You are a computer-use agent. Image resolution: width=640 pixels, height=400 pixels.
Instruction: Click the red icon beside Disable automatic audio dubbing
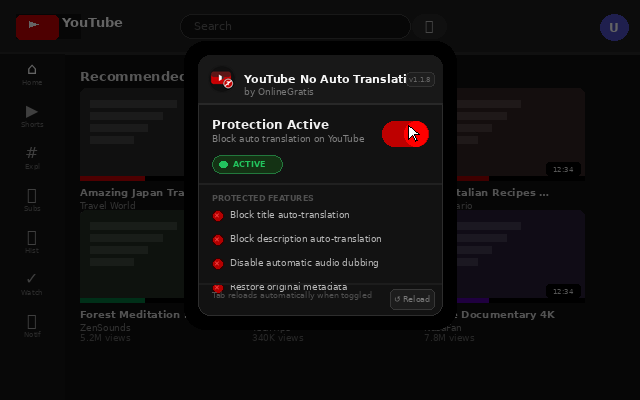[x=218, y=264]
